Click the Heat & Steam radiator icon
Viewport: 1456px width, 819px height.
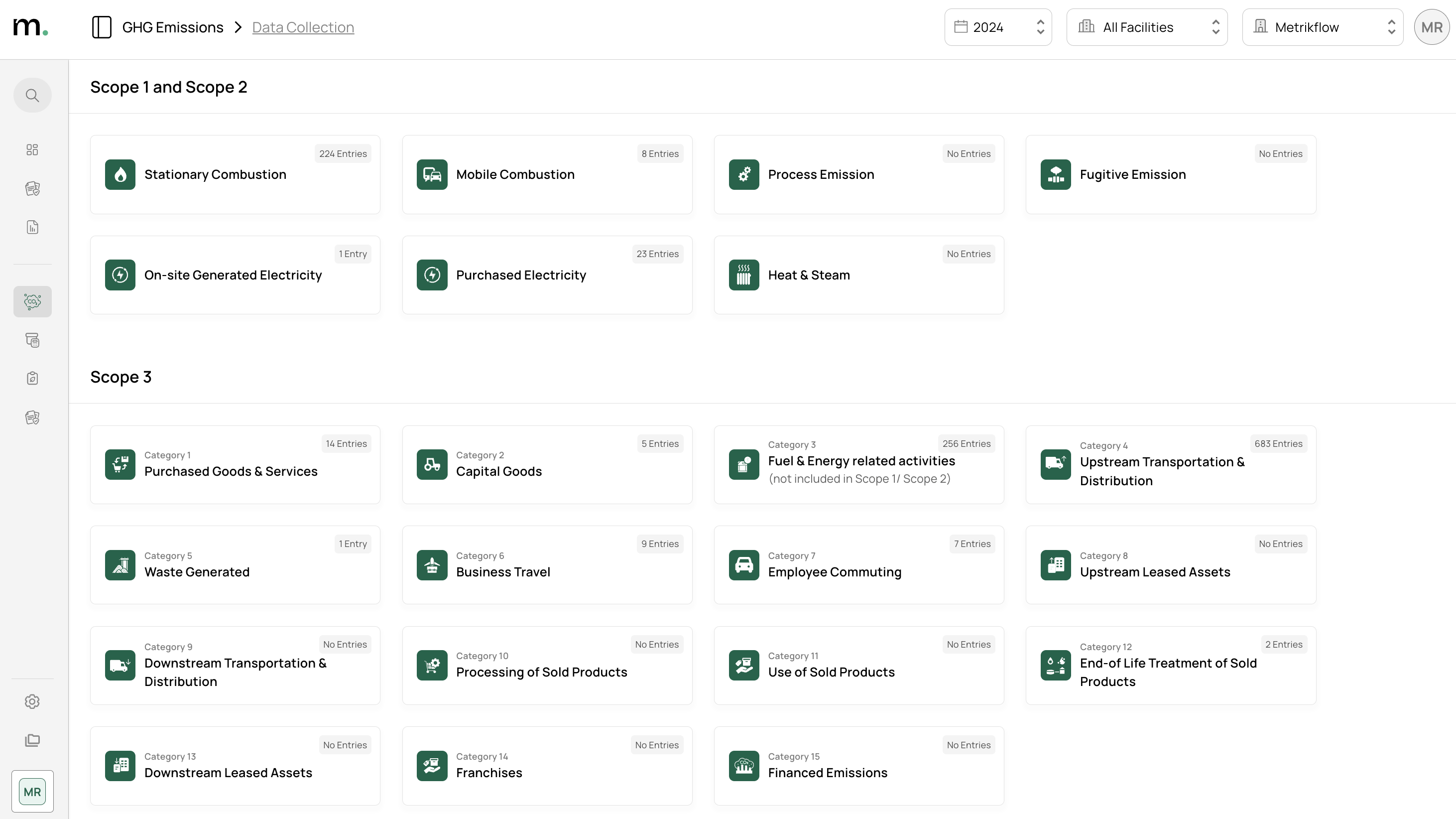[744, 275]
